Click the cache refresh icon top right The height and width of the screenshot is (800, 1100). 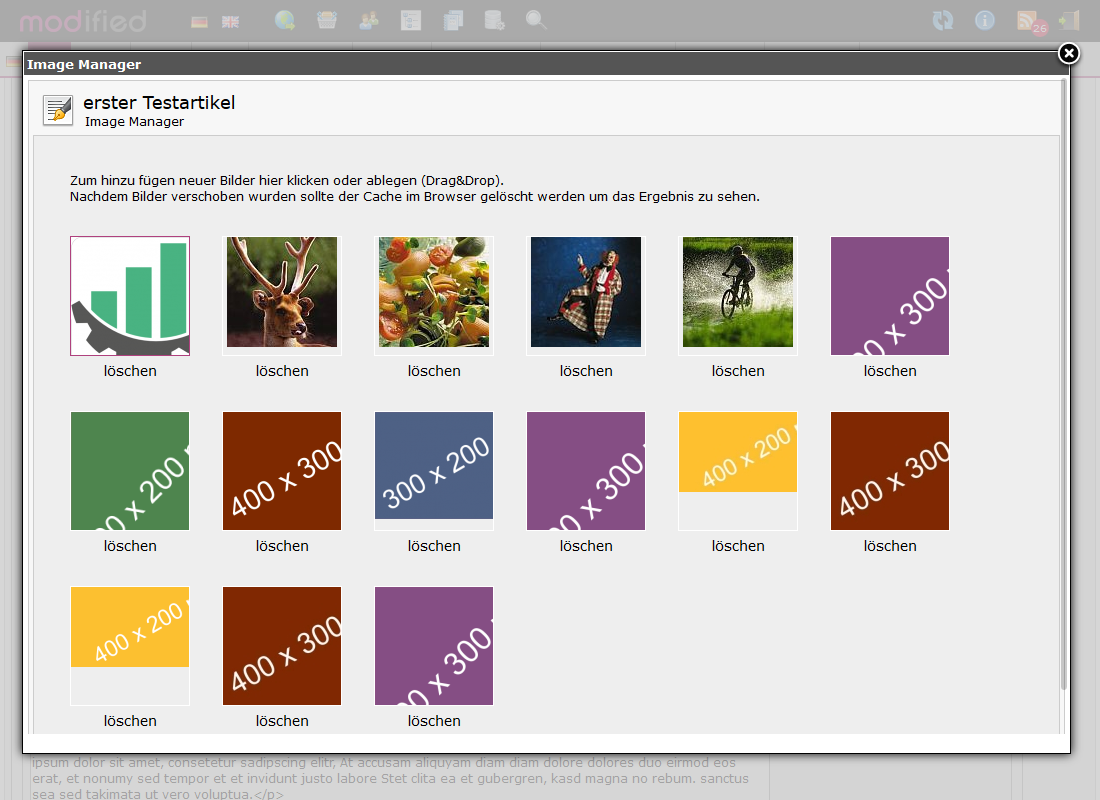click(943, 20)
